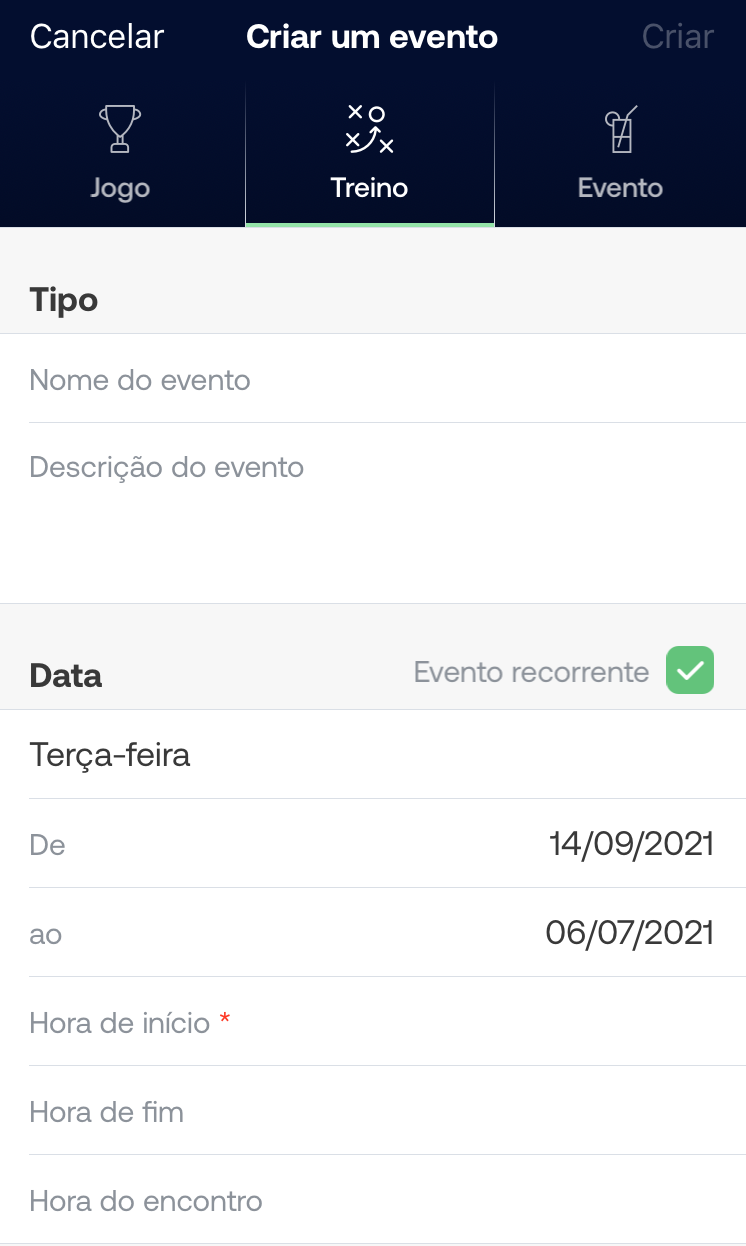Image resolution: width=746 pixels, height=1246 pixels.
Task: Switch to the Jogo tab label
Action: [x=120, y=188]
